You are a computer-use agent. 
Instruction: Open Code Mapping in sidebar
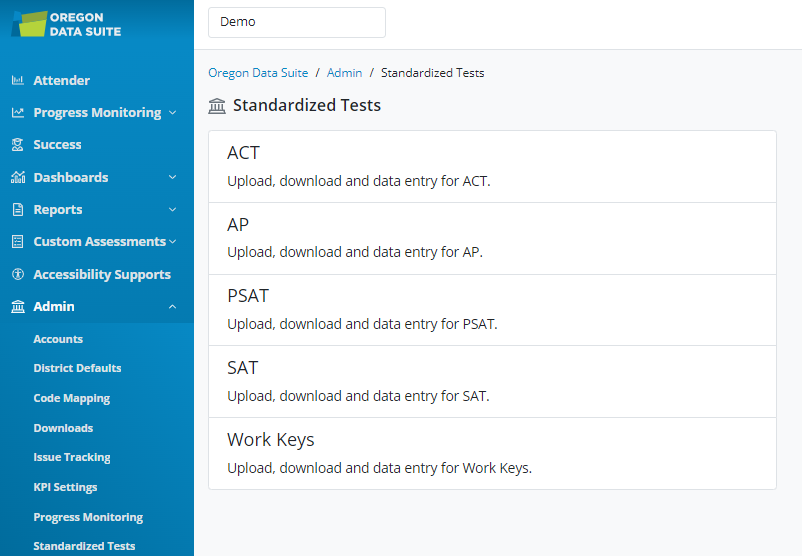[71, 398]
